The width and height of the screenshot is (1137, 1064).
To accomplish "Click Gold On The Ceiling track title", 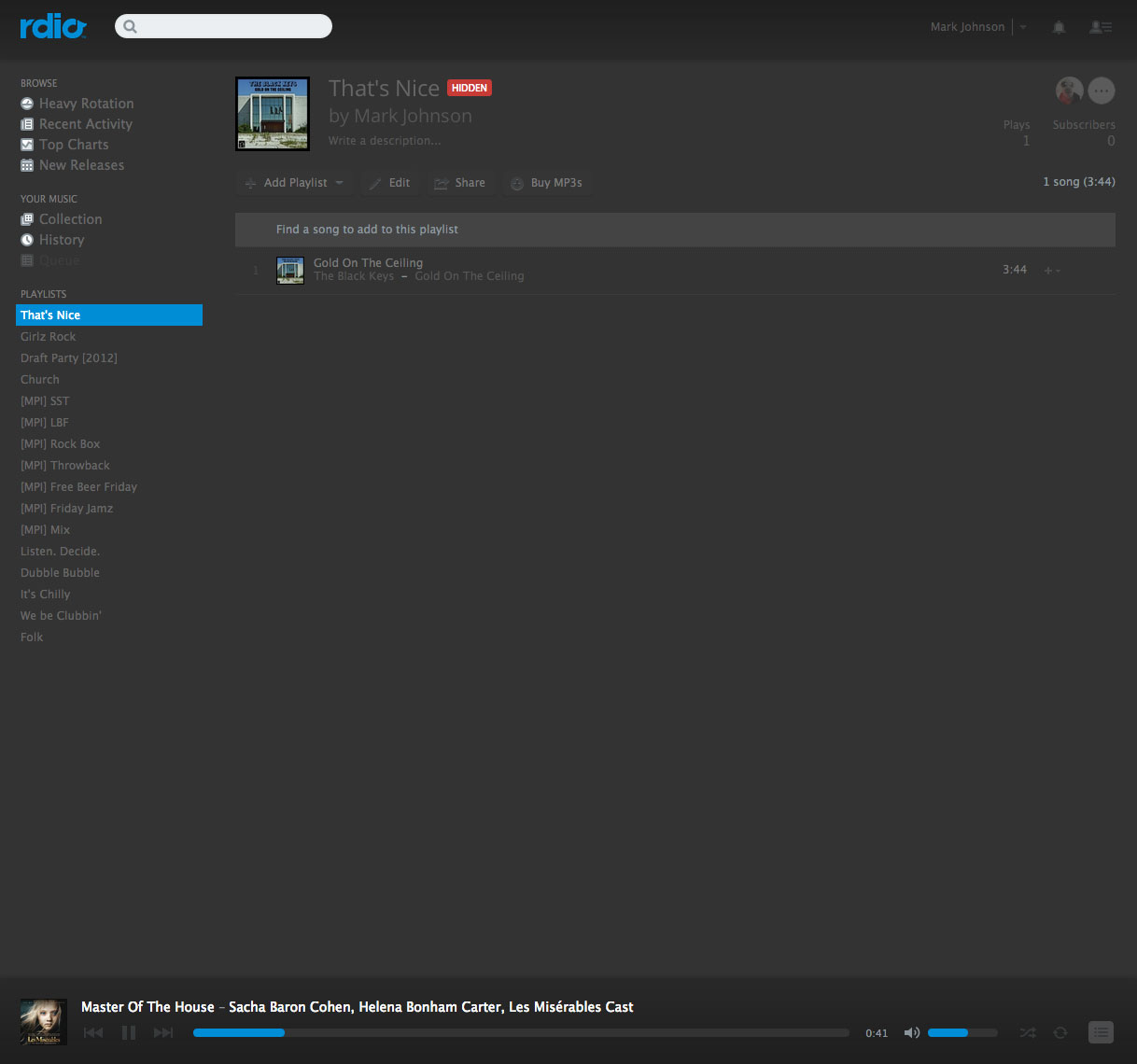I will pos(368,263).
